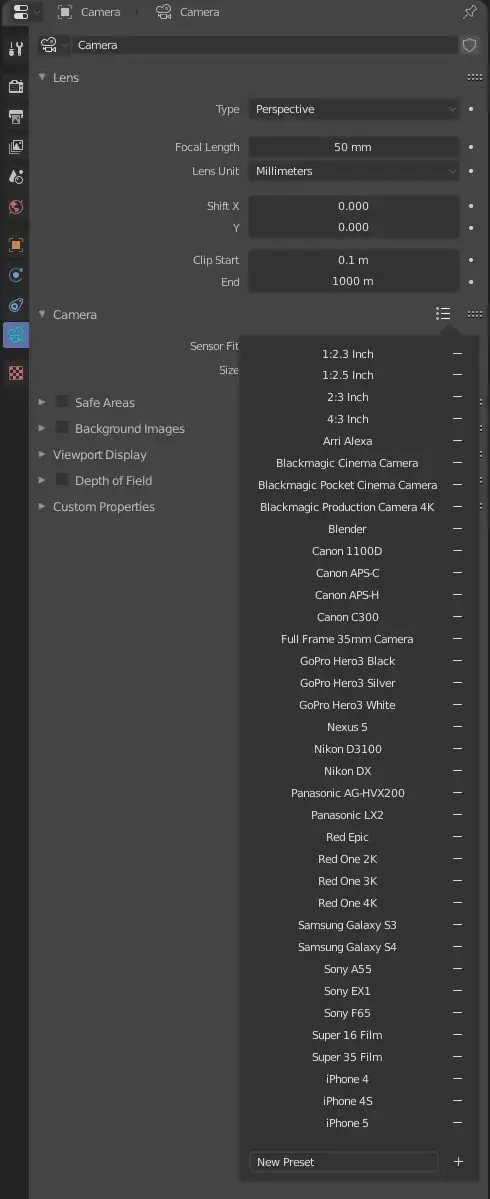Remove the Canon C300 preset
Screen dimensions: 490x1199
pyautogui.click(x=457, y=617)
